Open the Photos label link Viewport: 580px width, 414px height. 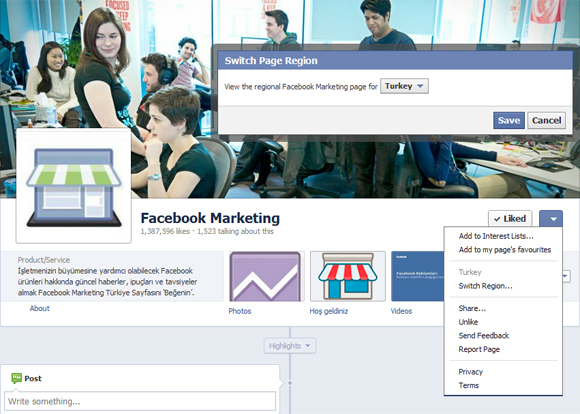240,311
